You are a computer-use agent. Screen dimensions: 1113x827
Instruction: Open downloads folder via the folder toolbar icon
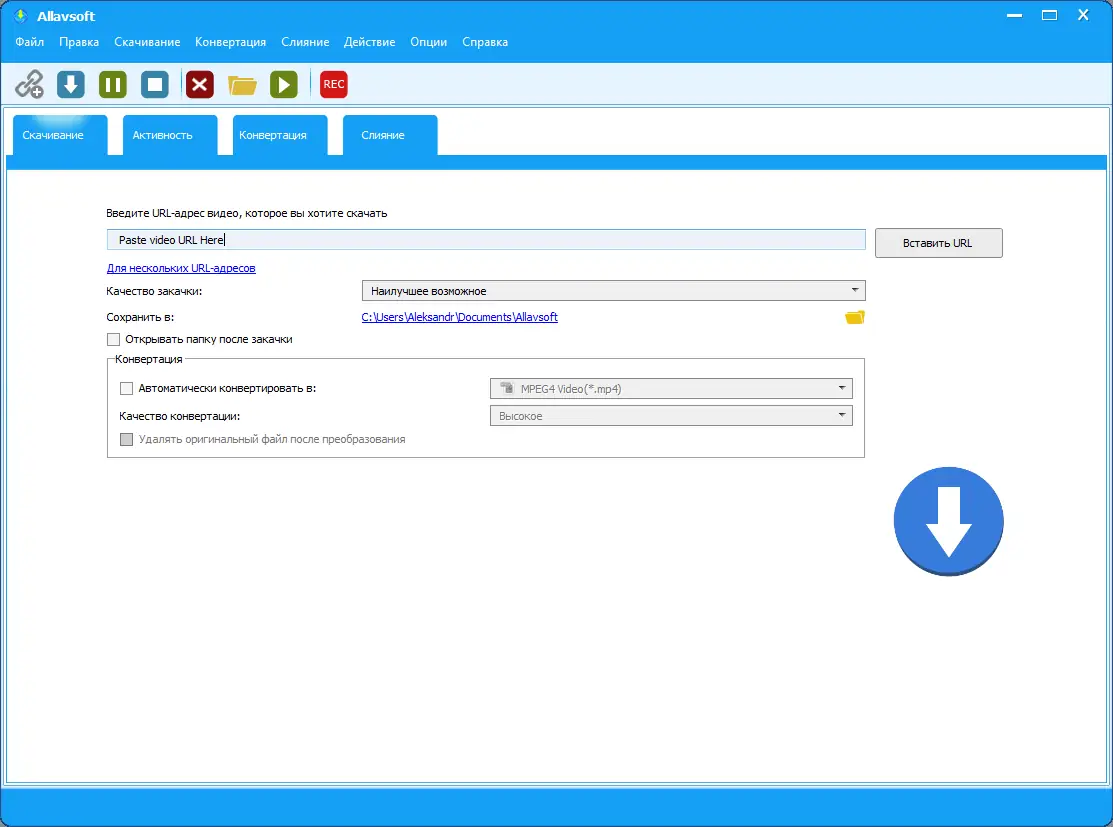click(242, 84)
